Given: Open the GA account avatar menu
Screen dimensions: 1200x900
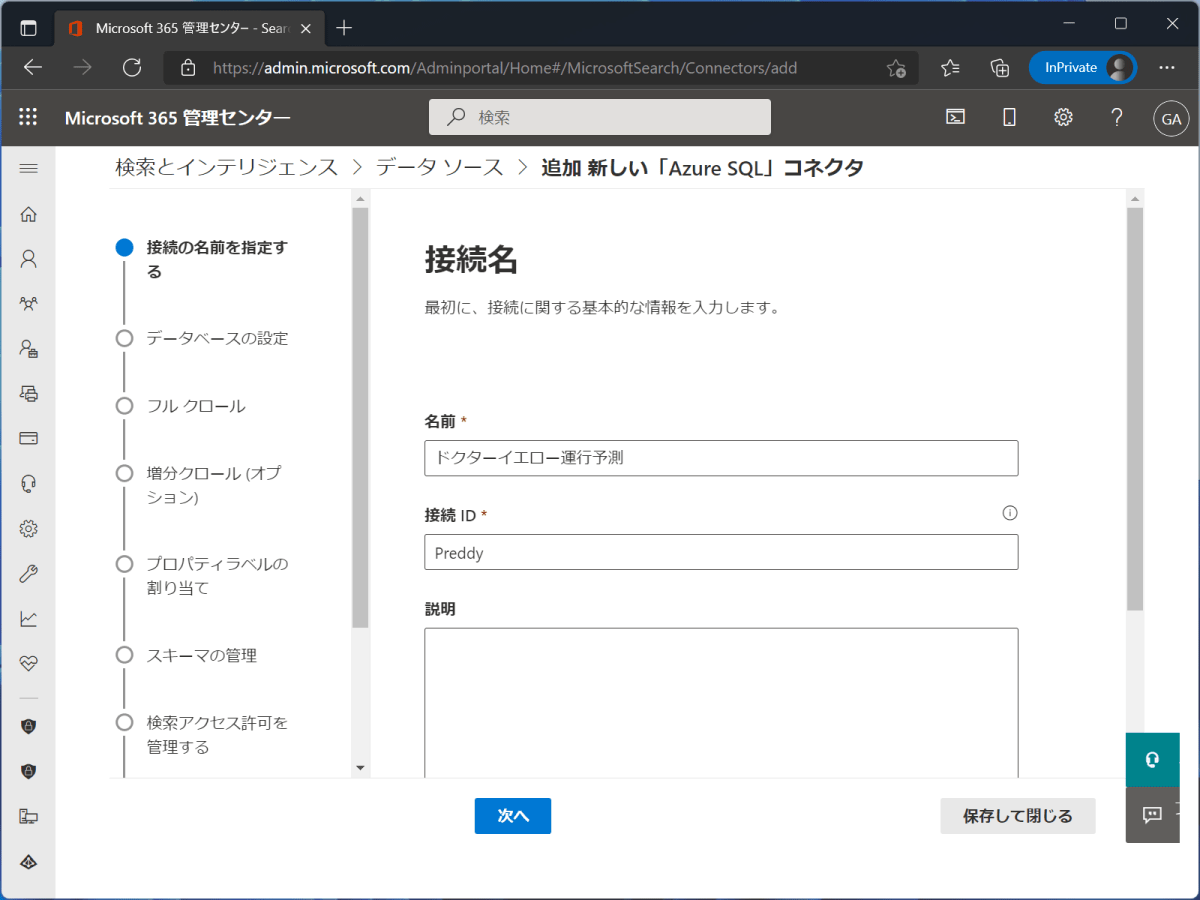Looking at the screenshot, I should [1170, 117].
